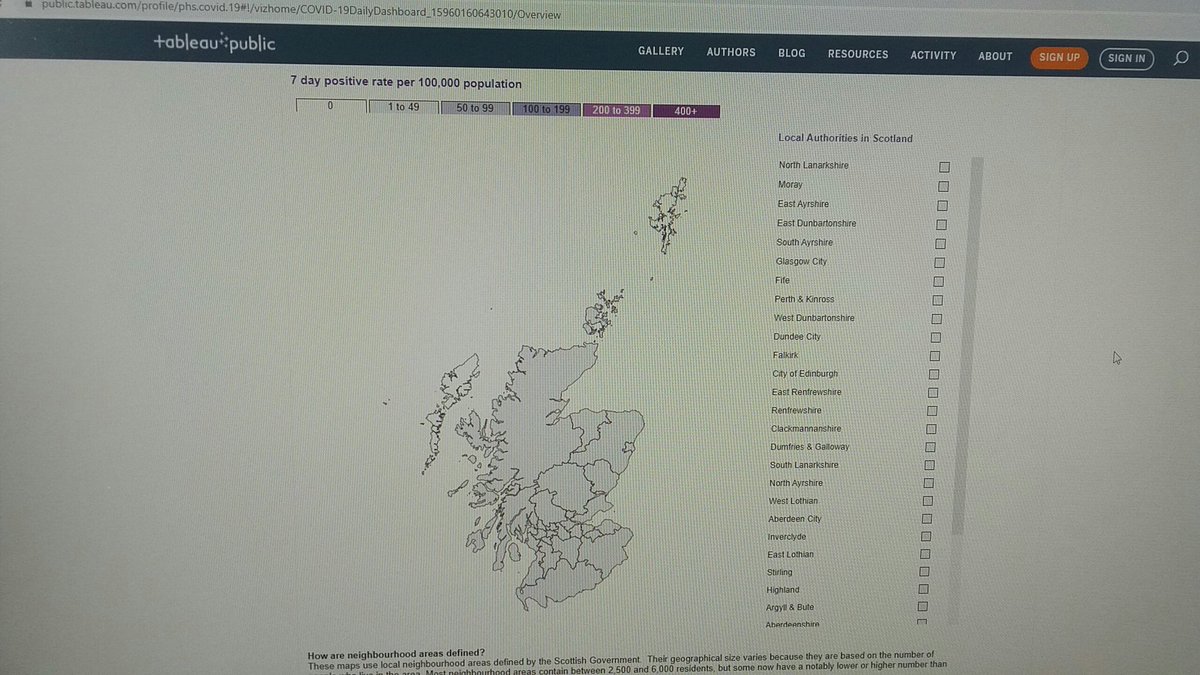The width and height of the screenshot is (1200, 675).
Task: Tick the Inverclyde checkbox
Action: pyautogui.click(x=925, y=537)
